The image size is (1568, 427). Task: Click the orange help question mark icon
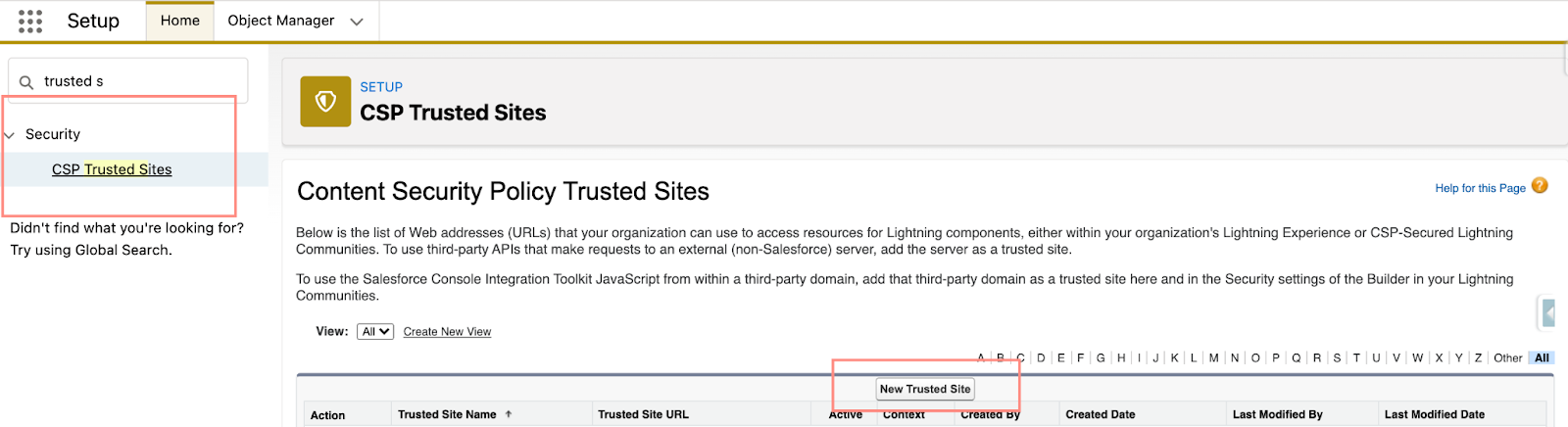[x=1540, y=186]
